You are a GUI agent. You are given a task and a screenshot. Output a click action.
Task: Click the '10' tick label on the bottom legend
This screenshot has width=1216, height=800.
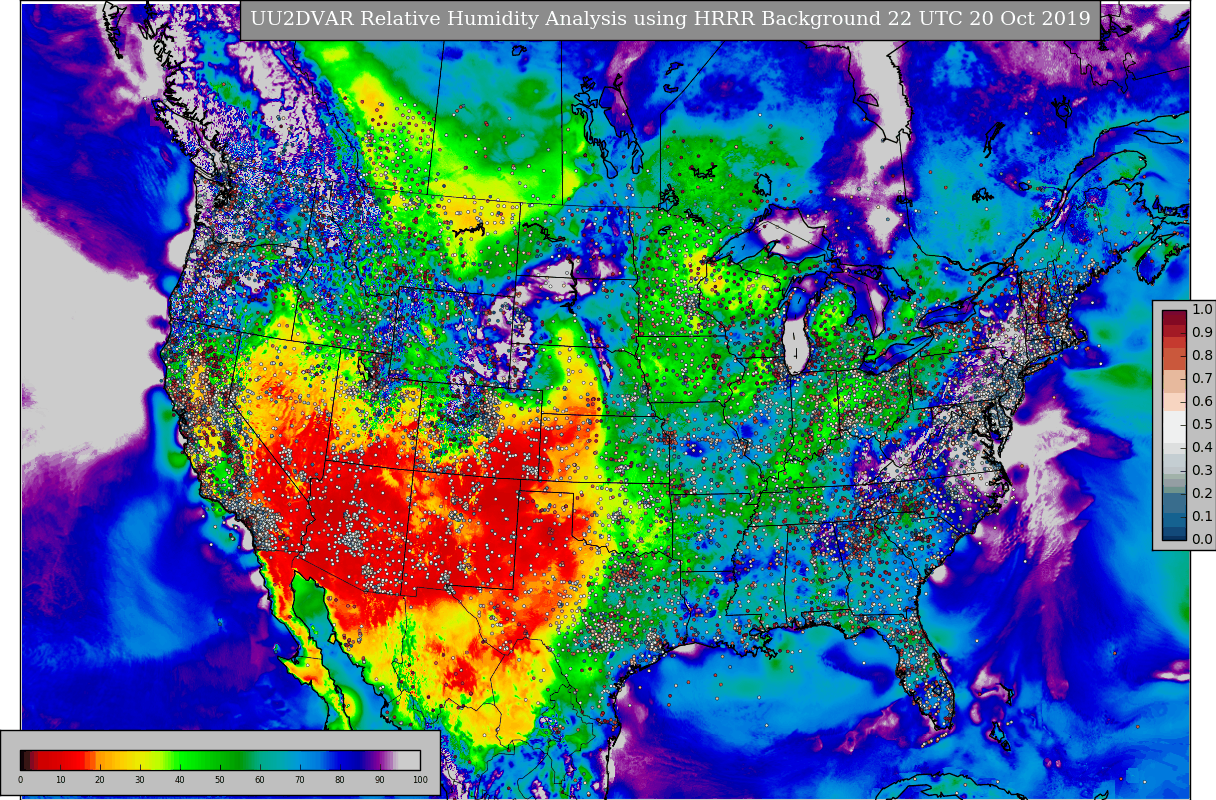point(60,780)
